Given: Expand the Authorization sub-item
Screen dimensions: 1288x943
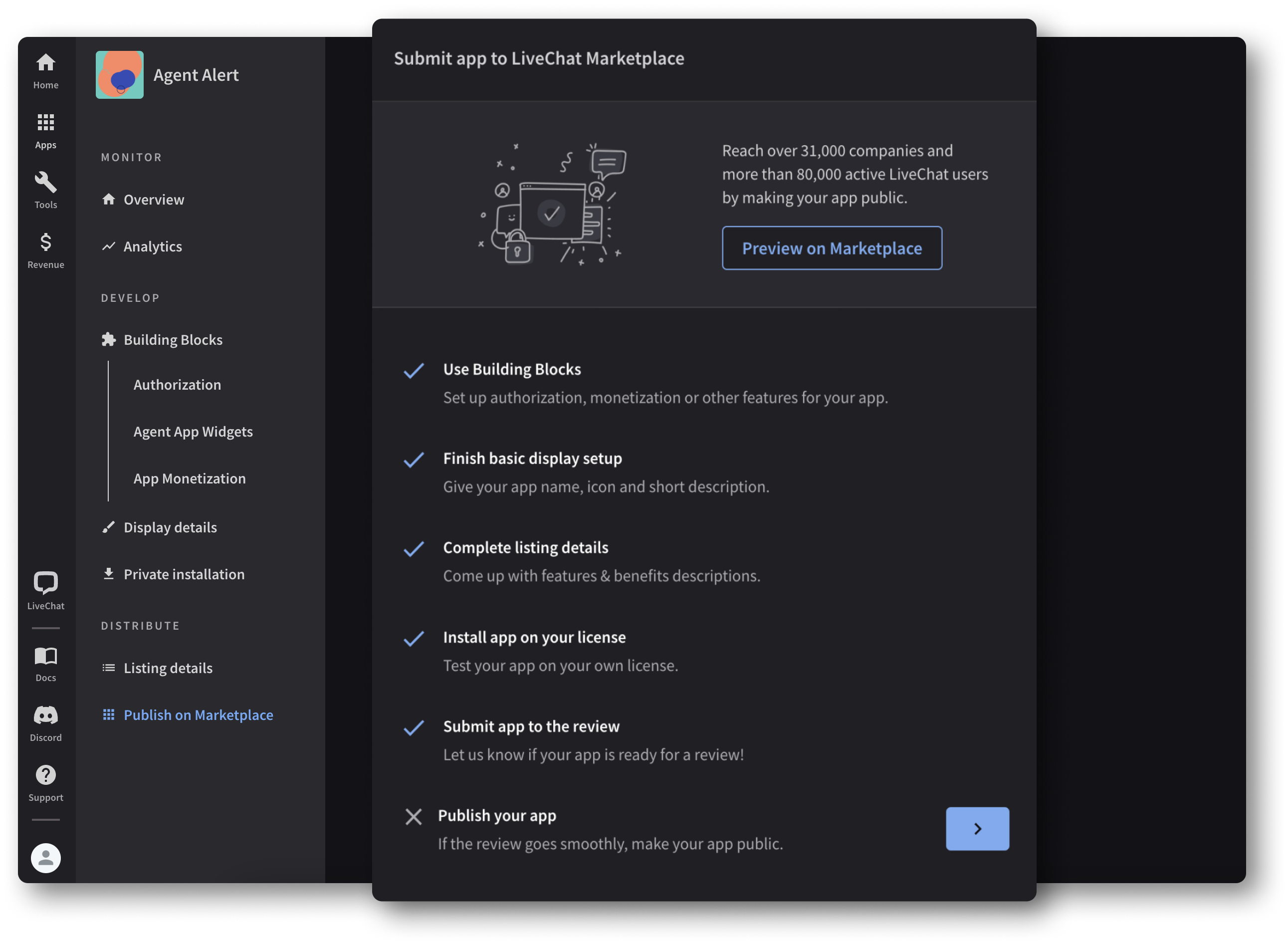Looking at the screenshot, I should [177, 383].
